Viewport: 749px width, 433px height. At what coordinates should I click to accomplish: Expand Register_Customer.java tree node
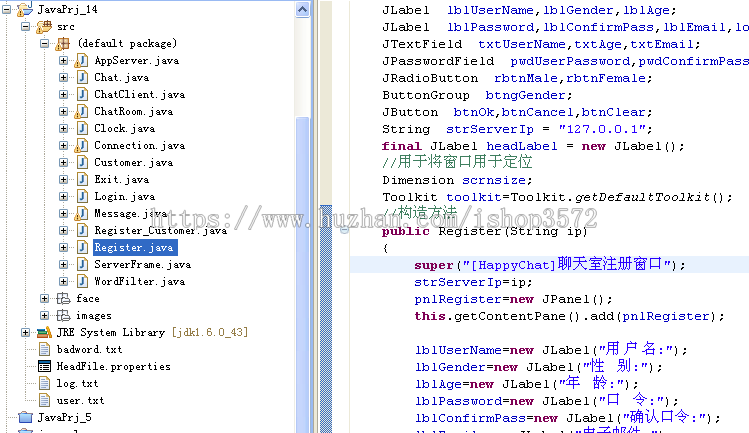click(x=63, y=230)
